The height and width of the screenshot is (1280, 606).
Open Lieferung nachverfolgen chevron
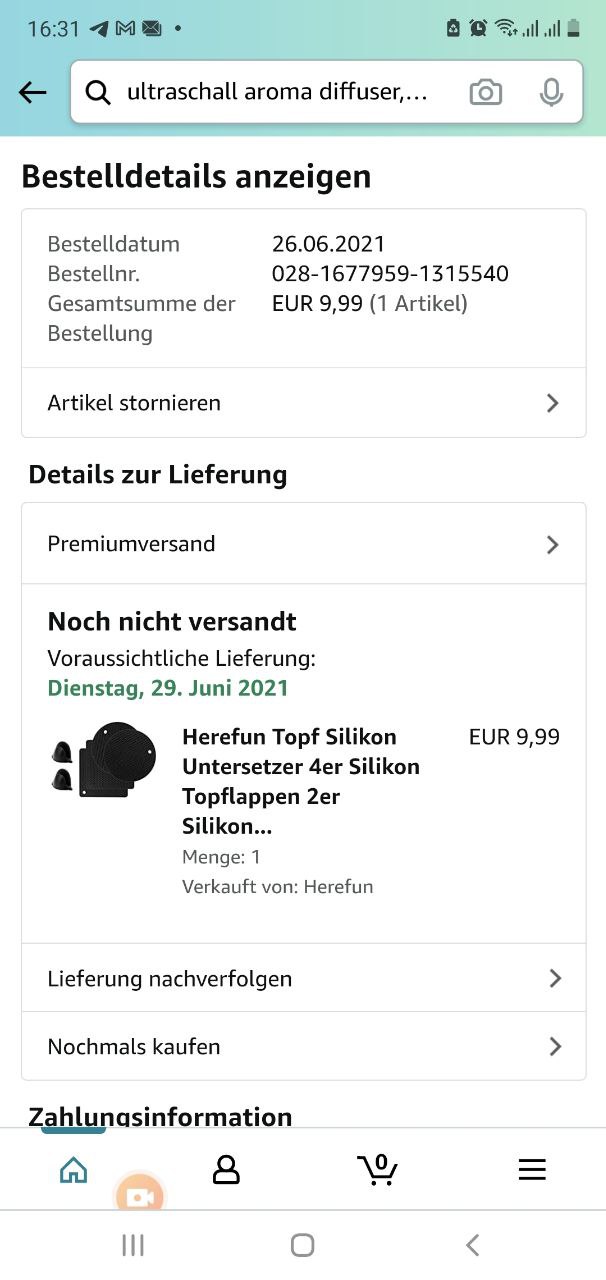click(555, 978)
